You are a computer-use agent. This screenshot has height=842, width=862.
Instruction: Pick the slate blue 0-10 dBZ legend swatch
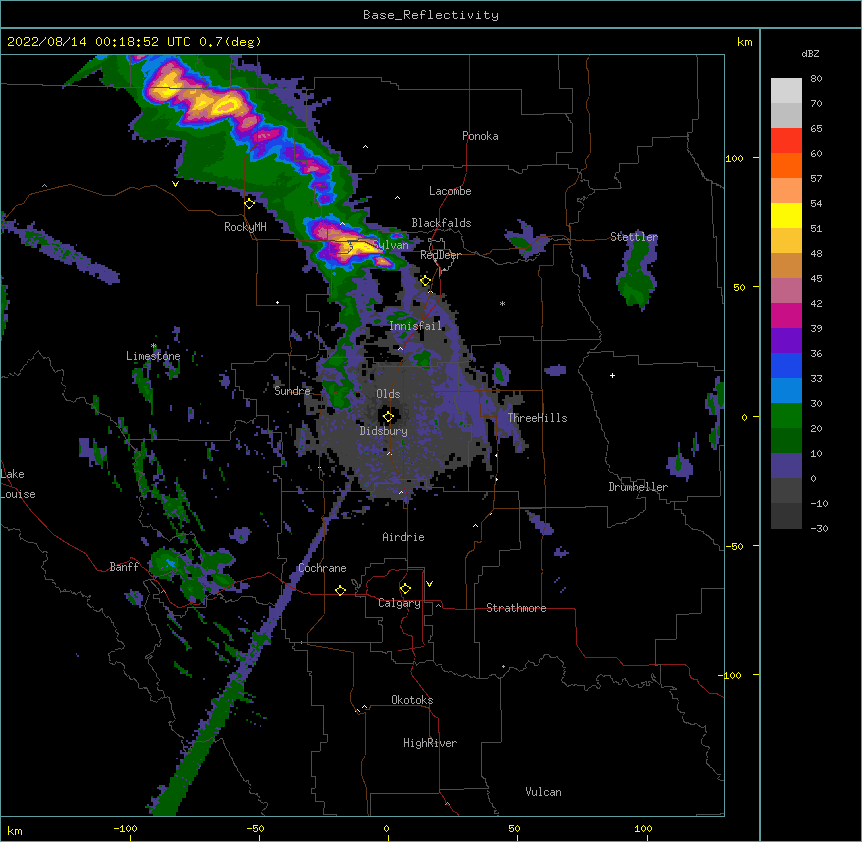(x=786, y=466)
